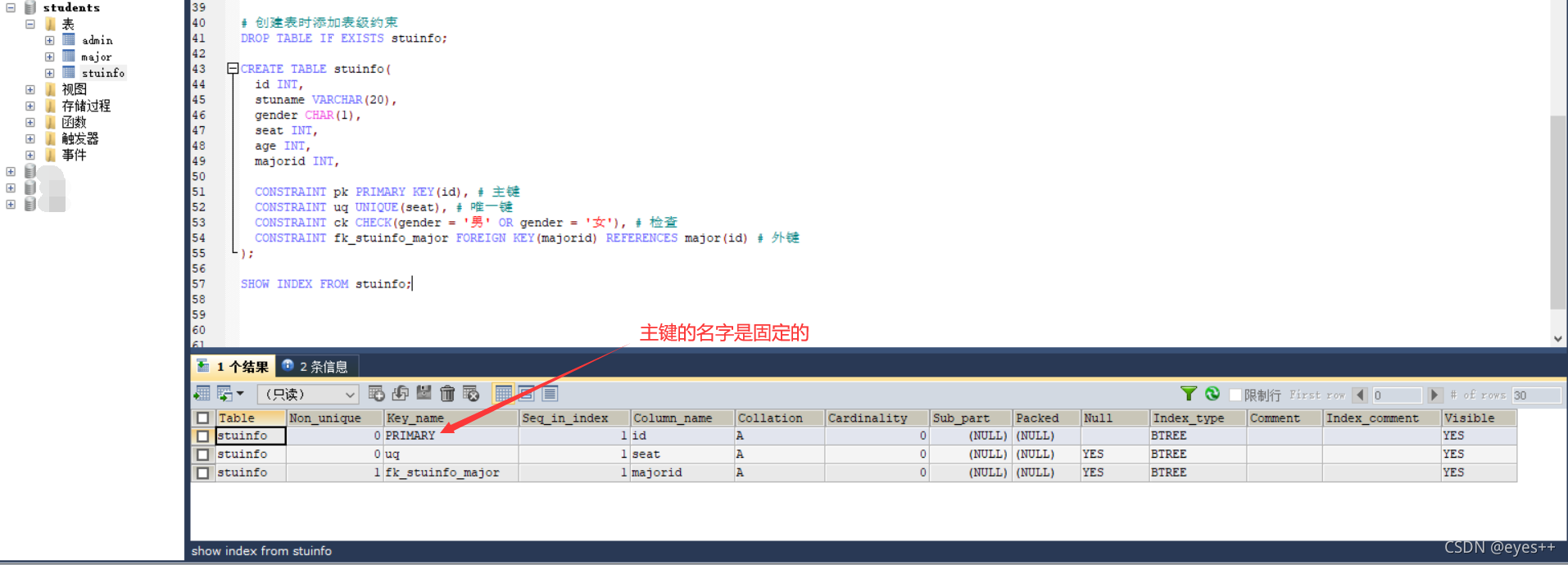Switch to text view mode
The image size is (1568, 565).
click(550, 394)
